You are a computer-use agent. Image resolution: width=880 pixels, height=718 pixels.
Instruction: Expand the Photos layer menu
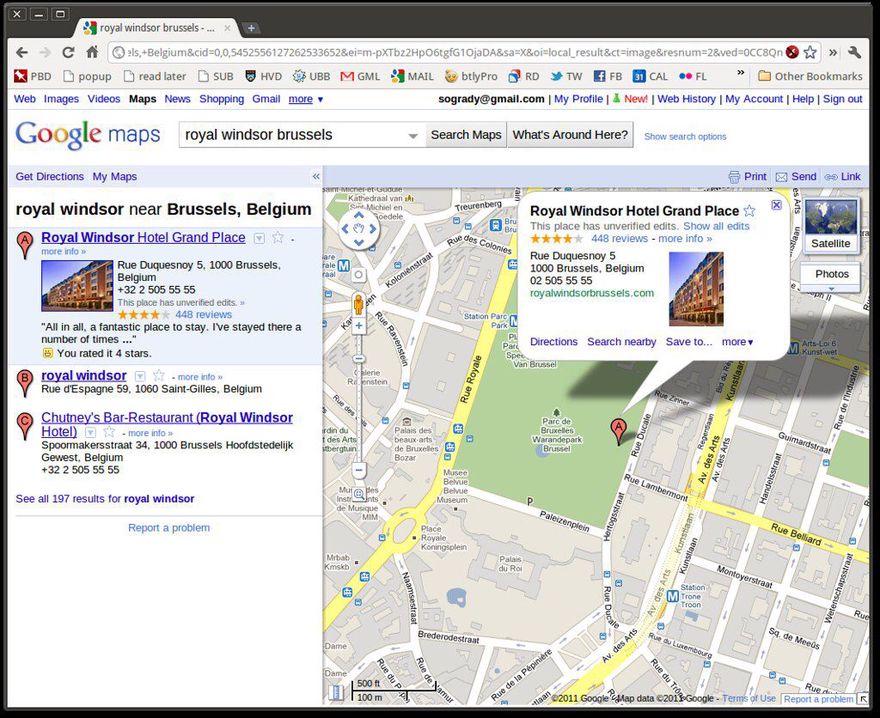point(832,277)
